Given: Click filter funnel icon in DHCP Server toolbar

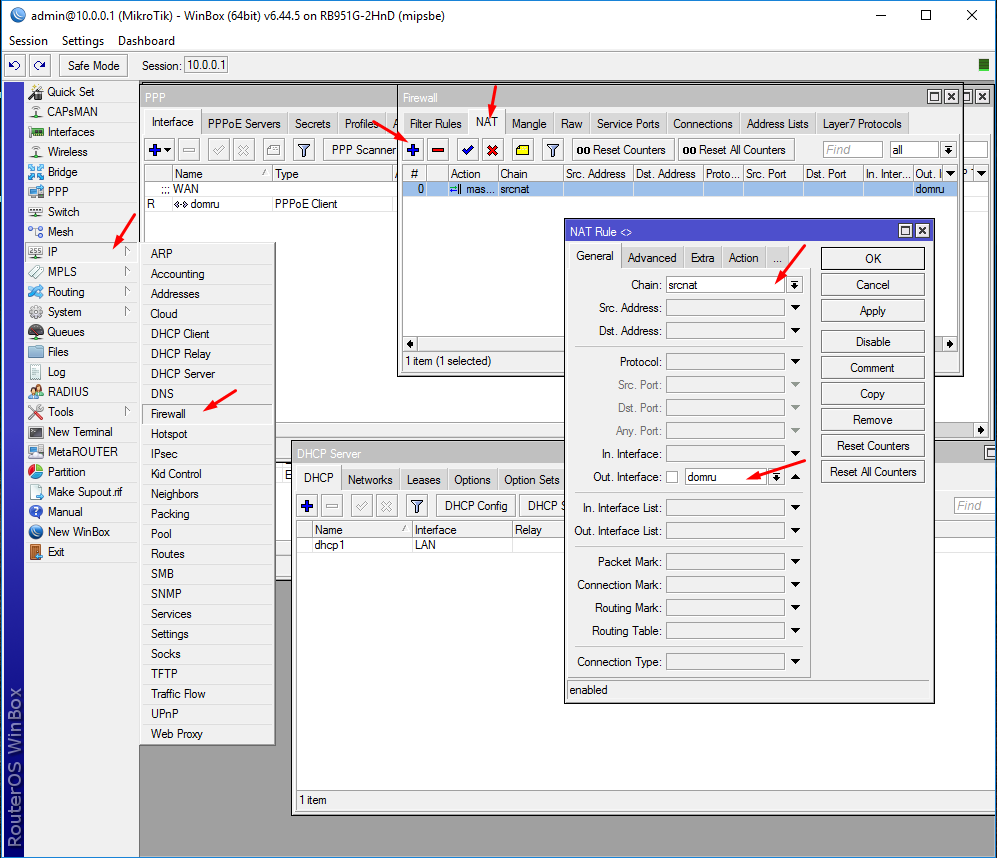Looking at the screenshot, I should click(x=417, y=506).
